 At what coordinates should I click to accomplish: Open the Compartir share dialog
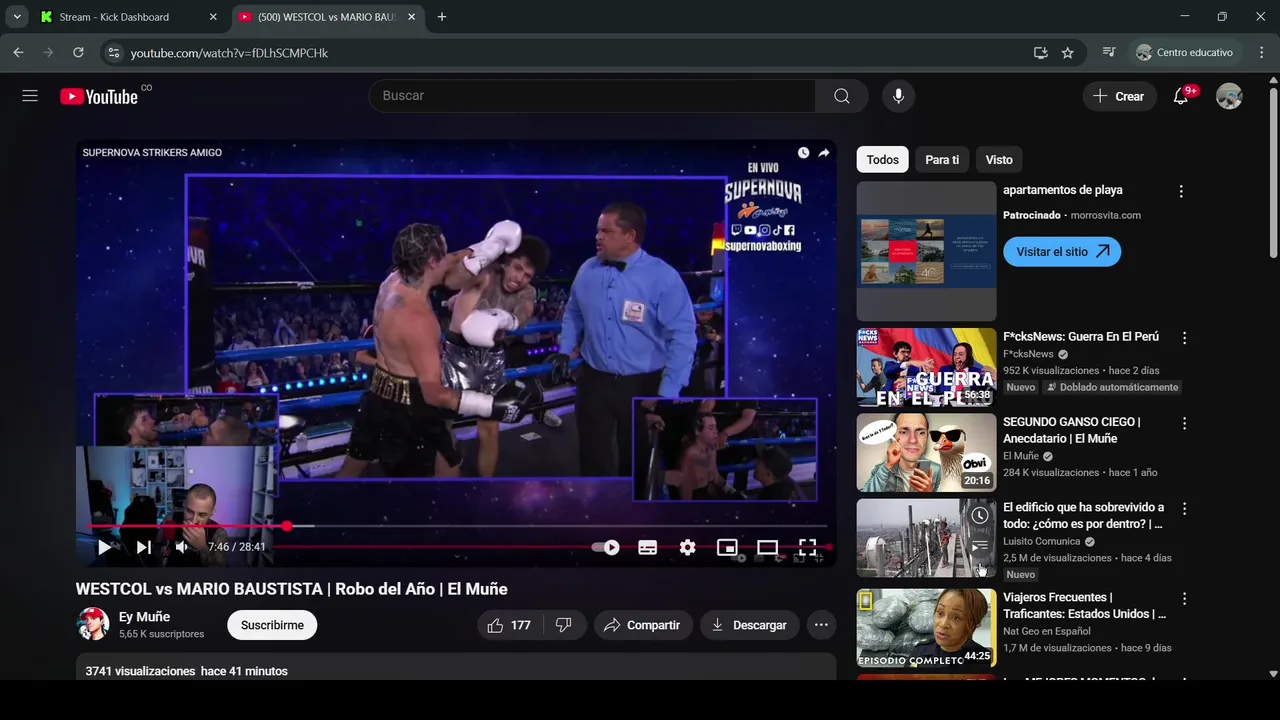coord(643,625)
